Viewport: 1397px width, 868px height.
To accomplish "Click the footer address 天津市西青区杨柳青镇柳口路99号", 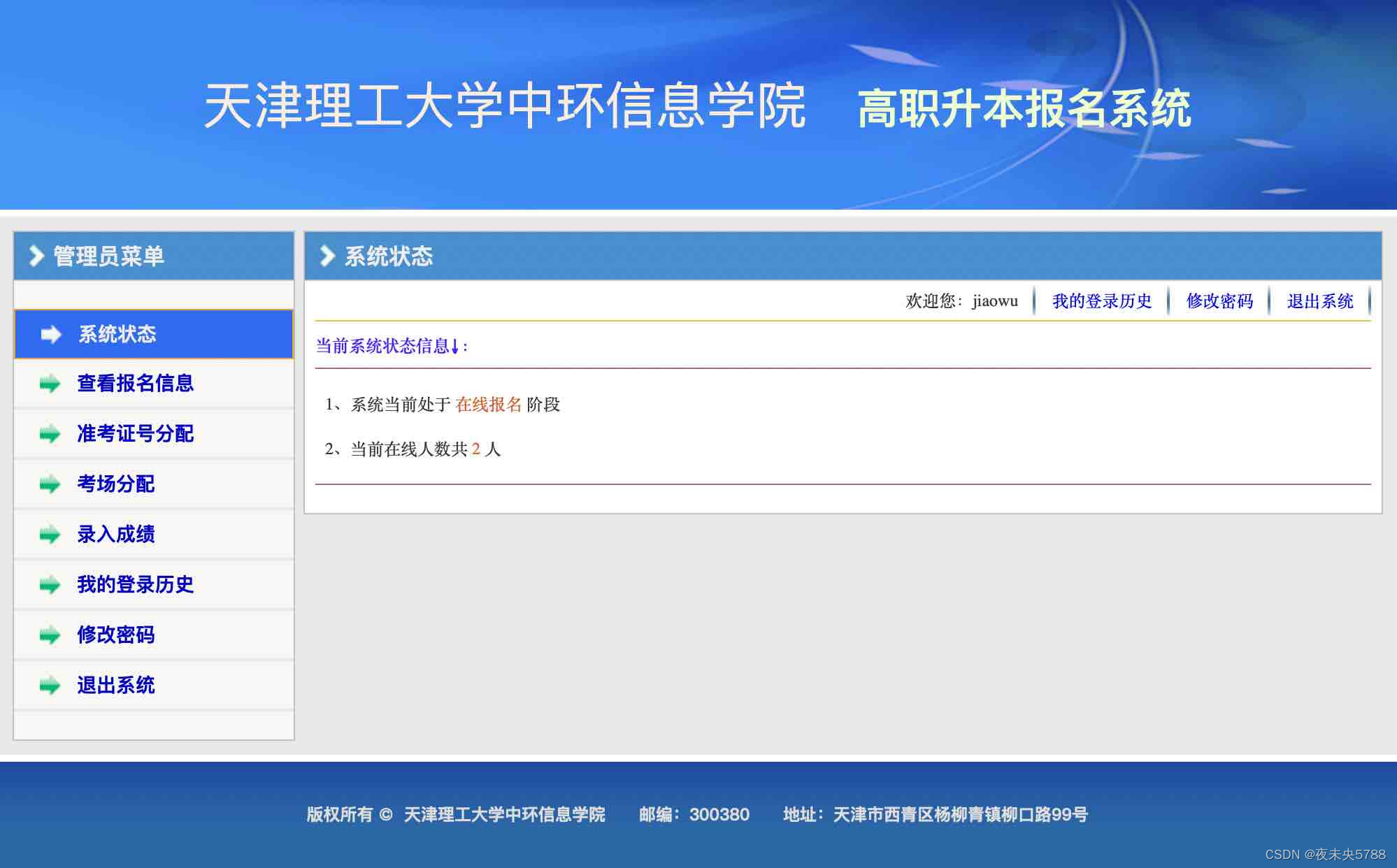I will [961, 814].
